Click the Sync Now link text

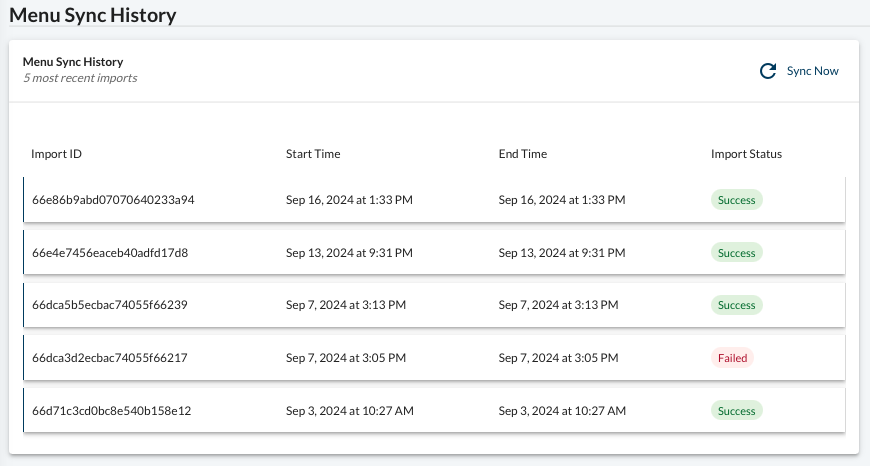[812, 71]
